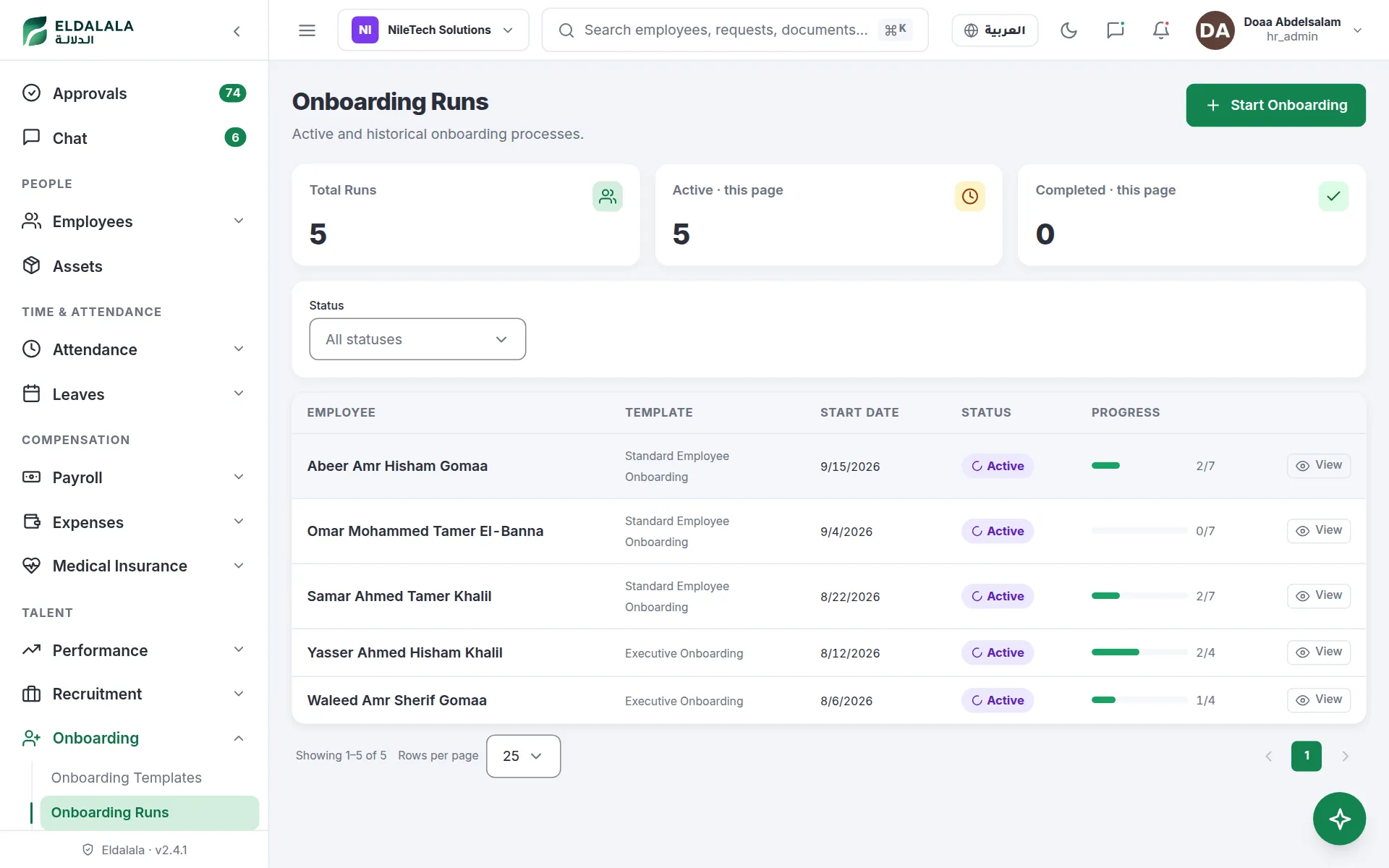
Task: Open rows per page 25 dropdown
Action: click(x=523, y=756)
